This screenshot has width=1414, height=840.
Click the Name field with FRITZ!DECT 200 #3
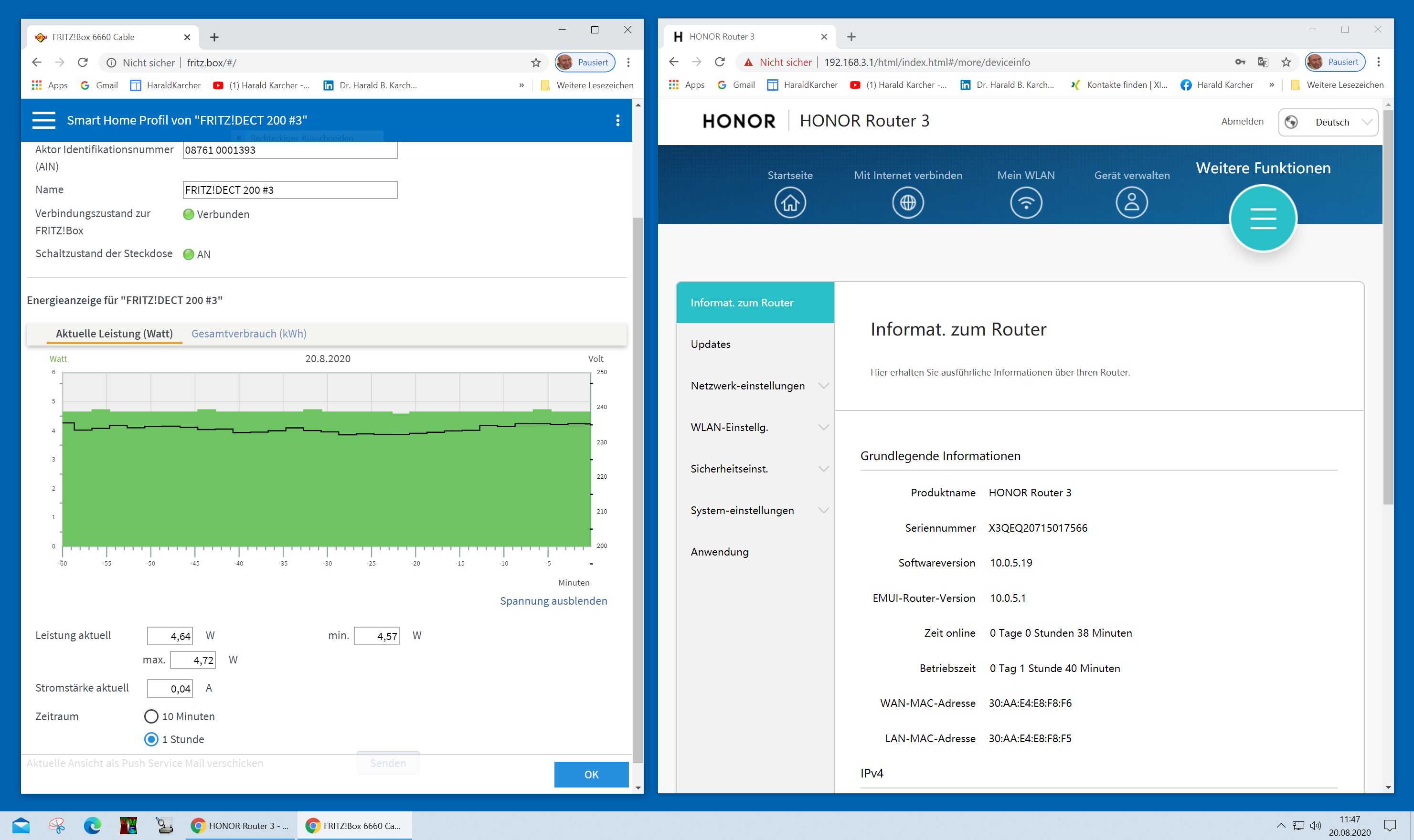pyautogui.click(x=289, y=190)
